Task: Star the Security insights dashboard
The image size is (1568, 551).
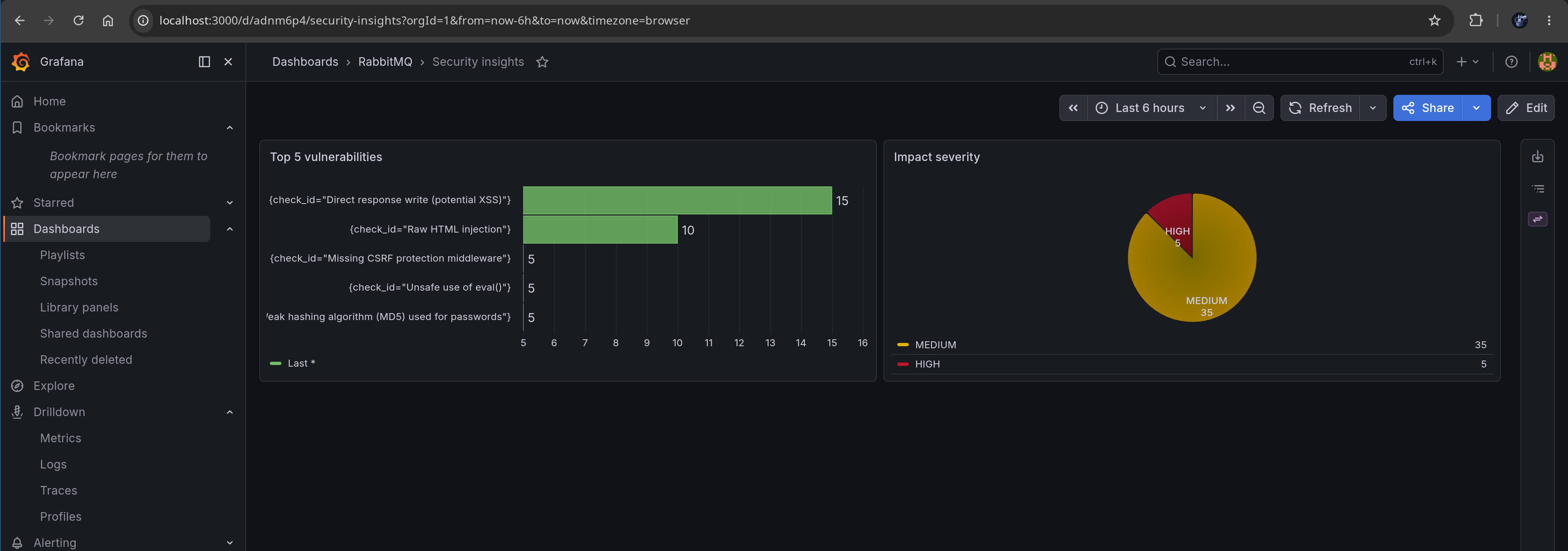Action: click(x=542, y=62)
